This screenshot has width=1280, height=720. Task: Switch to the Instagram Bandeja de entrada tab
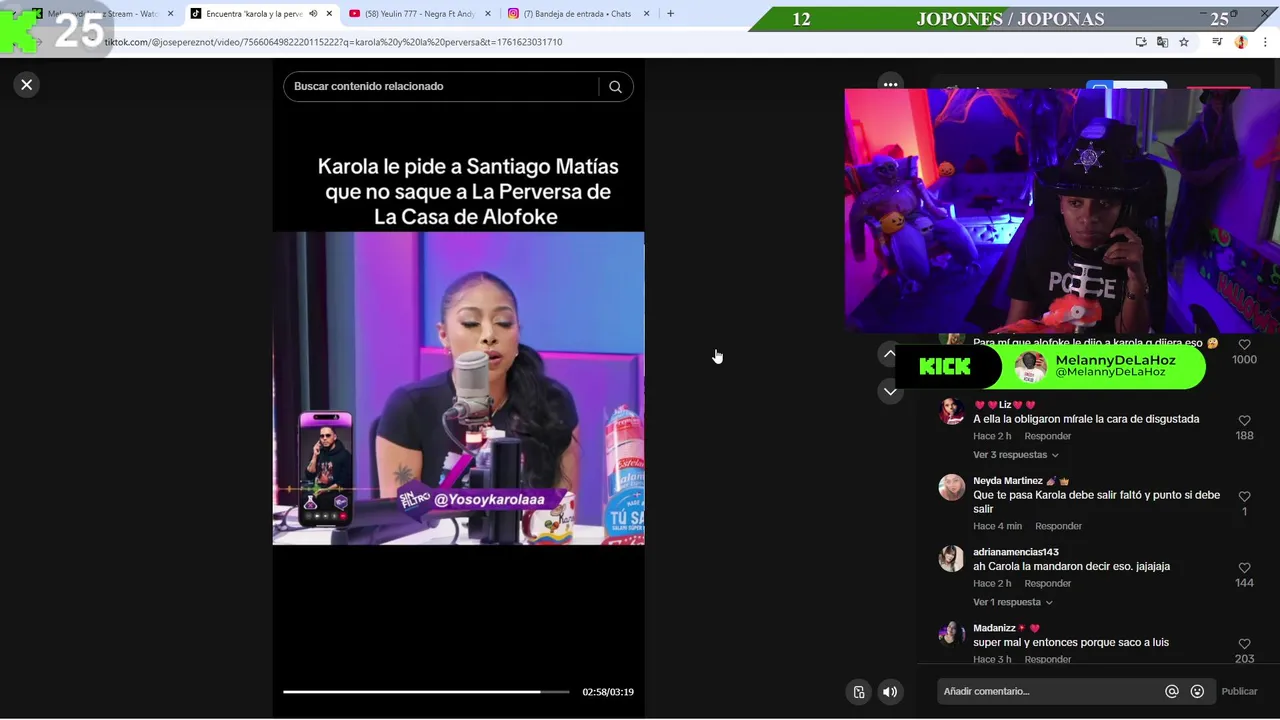pyautogui.click(x=577, y=14)
